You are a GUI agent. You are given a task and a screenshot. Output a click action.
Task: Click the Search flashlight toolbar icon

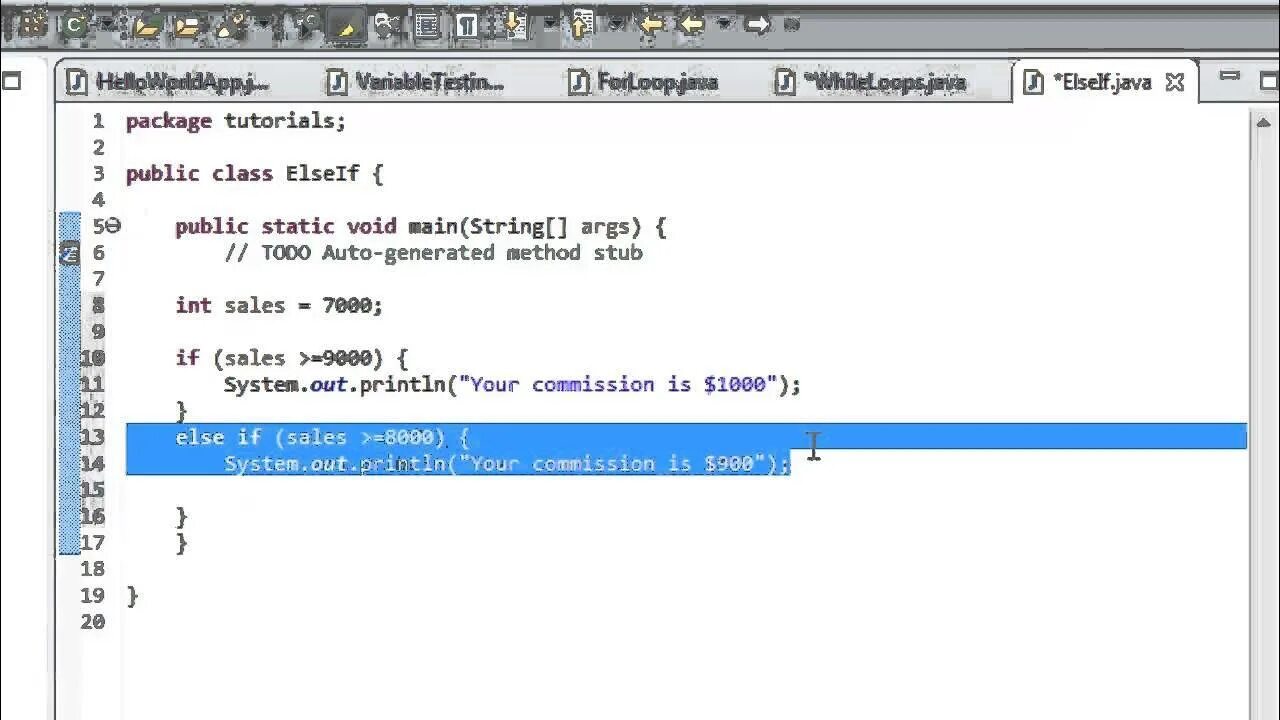tap(232, 25)
